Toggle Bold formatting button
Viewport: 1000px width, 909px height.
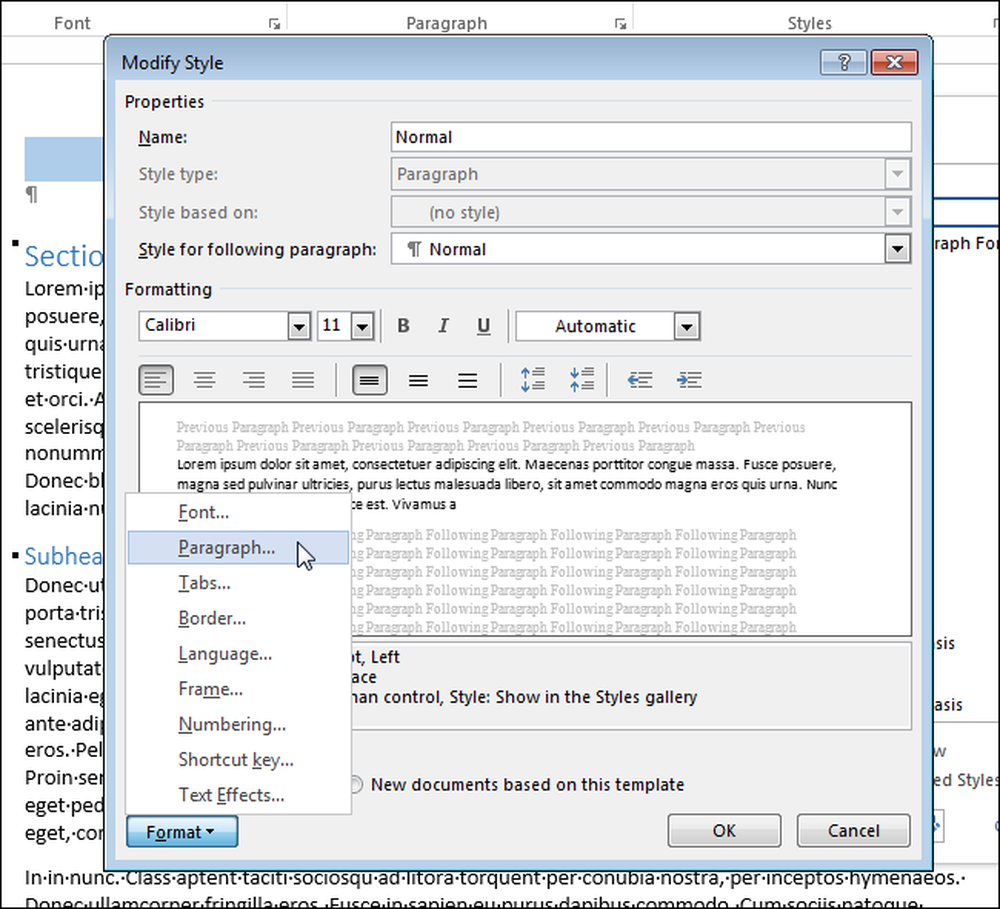pyautogui.click(x=403, y=326)
